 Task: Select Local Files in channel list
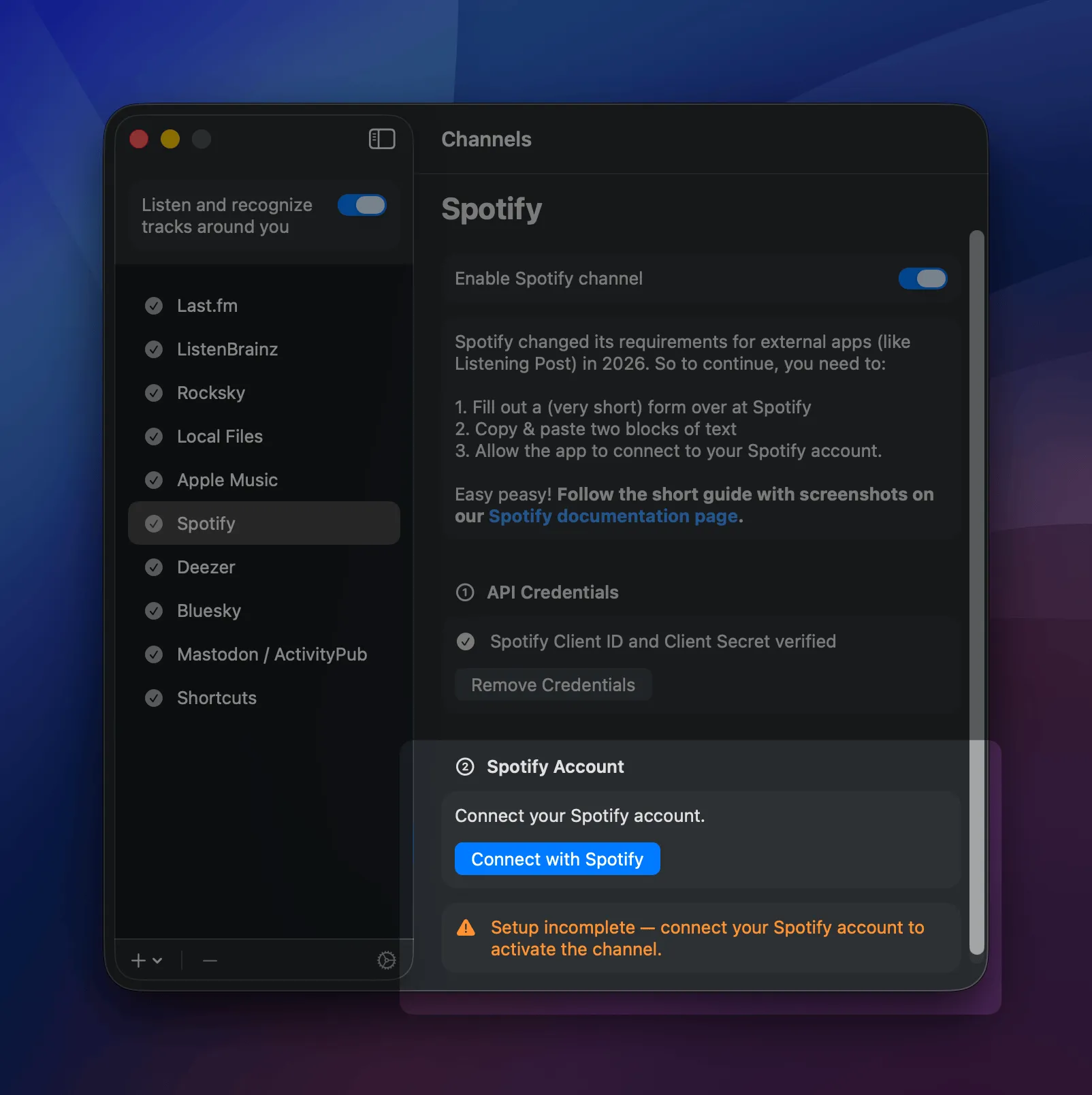[264, 437]
